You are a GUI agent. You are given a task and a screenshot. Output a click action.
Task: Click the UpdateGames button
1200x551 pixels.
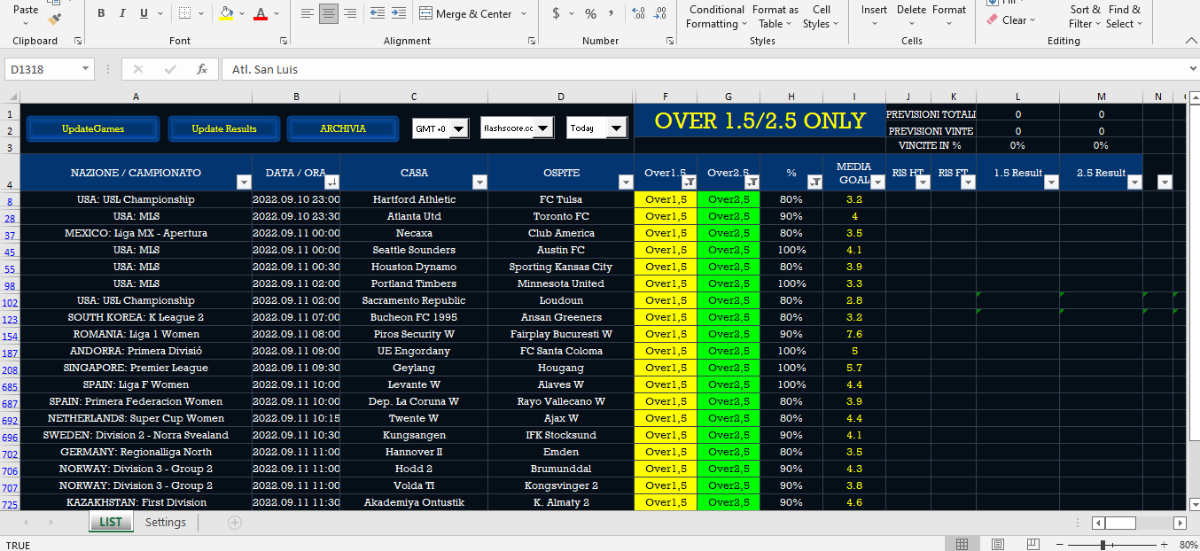coord(93,129)
